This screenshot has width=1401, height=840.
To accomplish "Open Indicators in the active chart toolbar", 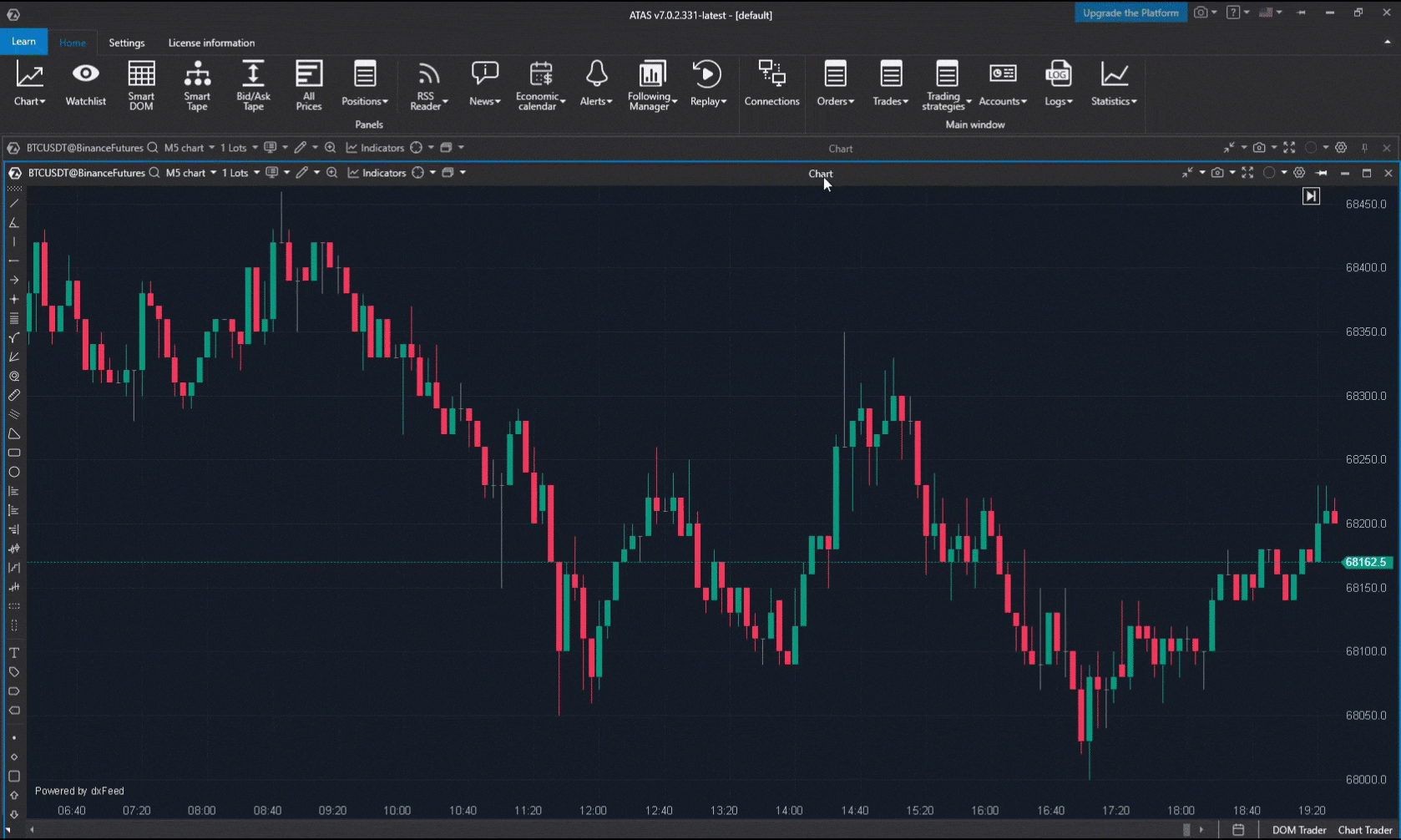I will point(377,173).
